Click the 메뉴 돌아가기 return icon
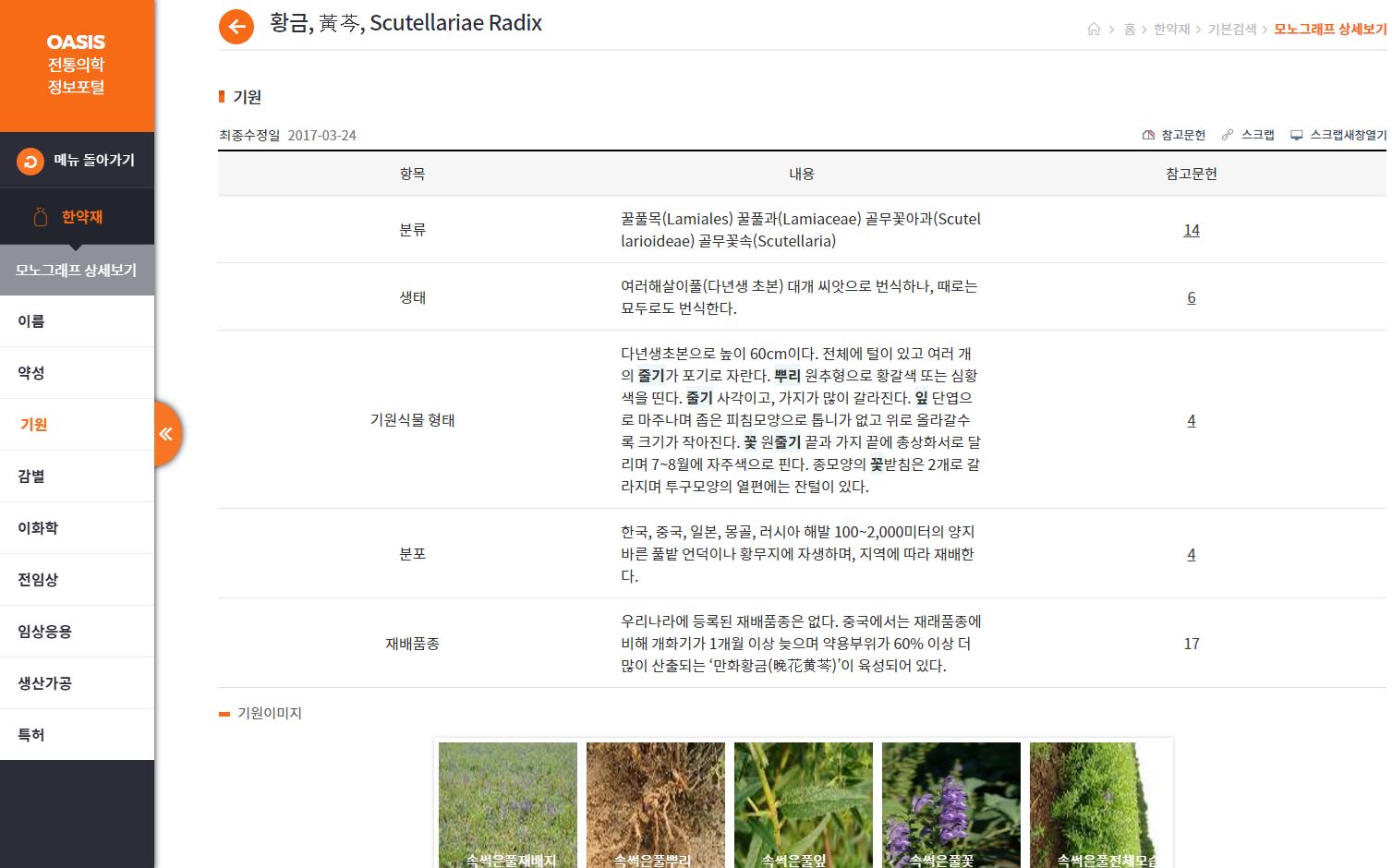1392x868 pixels. click(30, 162)
